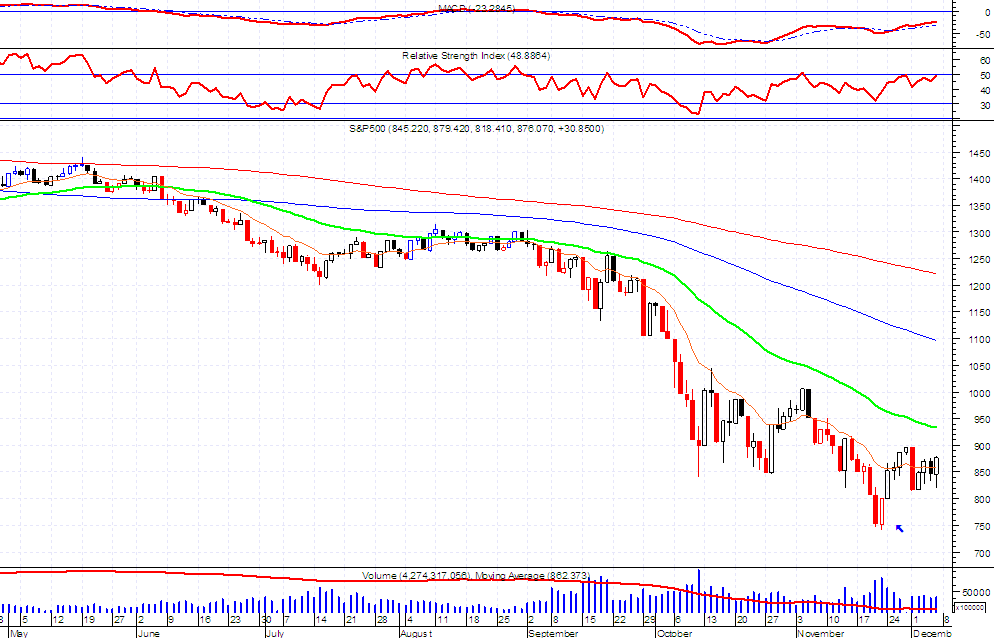
Task: Select the MACD indicator title text
Action: coord(476,8)
